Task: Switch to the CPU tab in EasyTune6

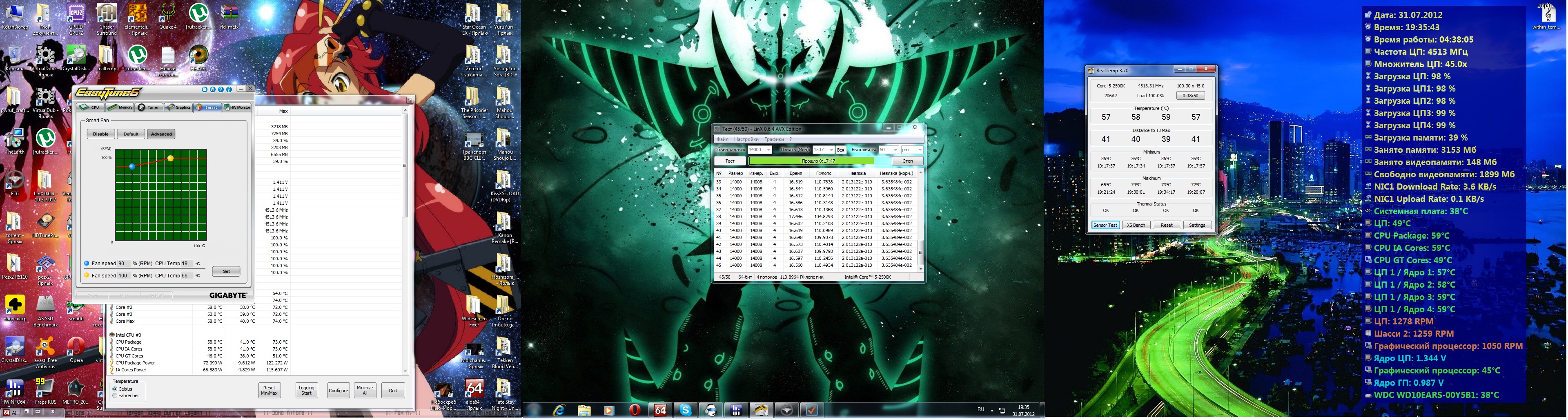Action: [91, 107]
